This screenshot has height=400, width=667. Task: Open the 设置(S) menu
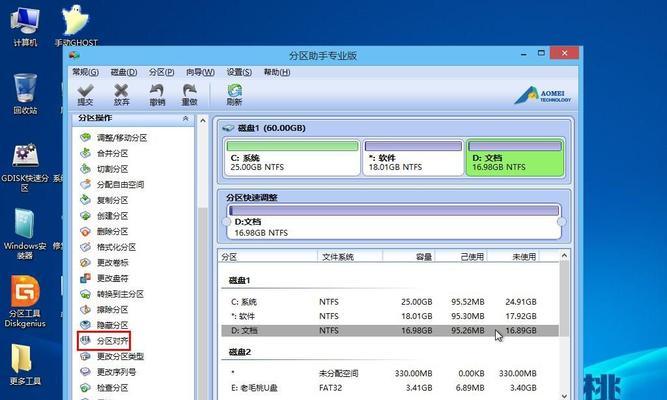[239, 72]
